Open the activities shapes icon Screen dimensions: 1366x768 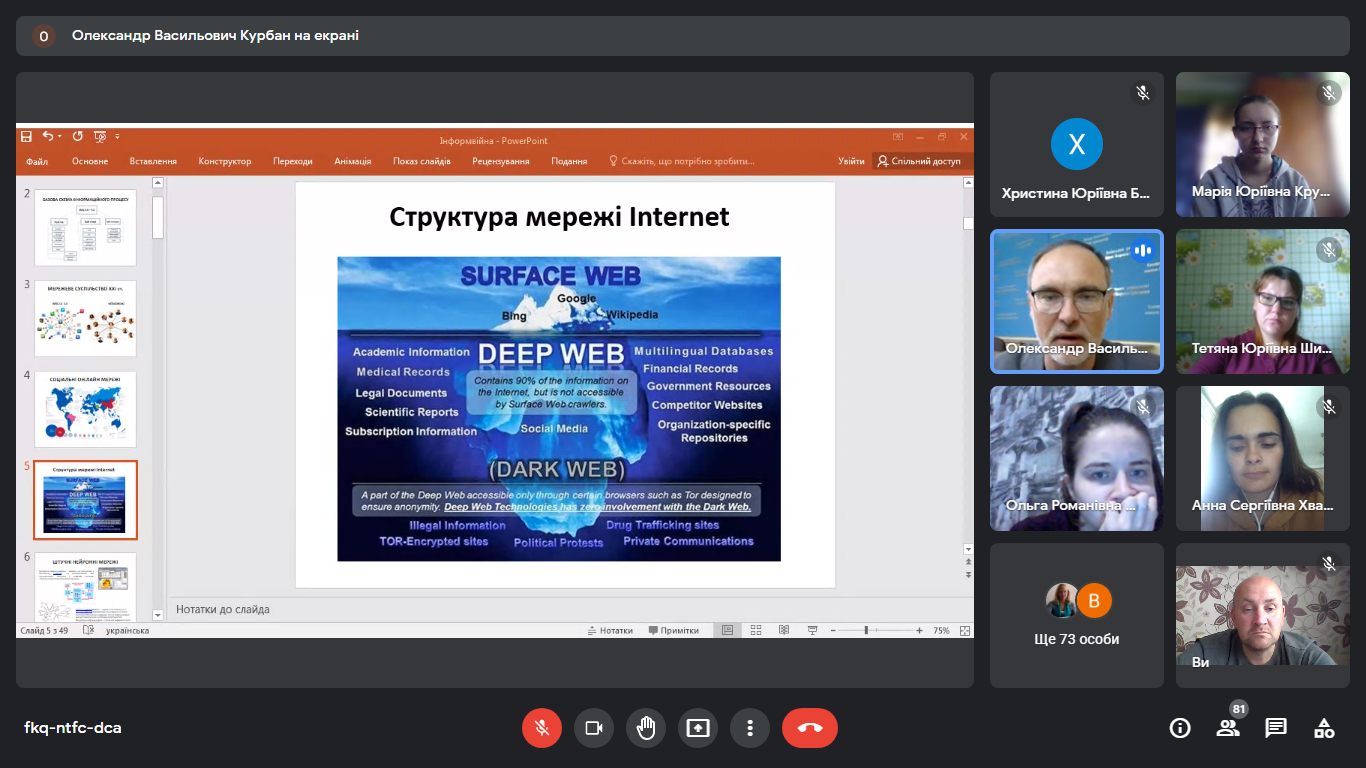(1324, 728)
